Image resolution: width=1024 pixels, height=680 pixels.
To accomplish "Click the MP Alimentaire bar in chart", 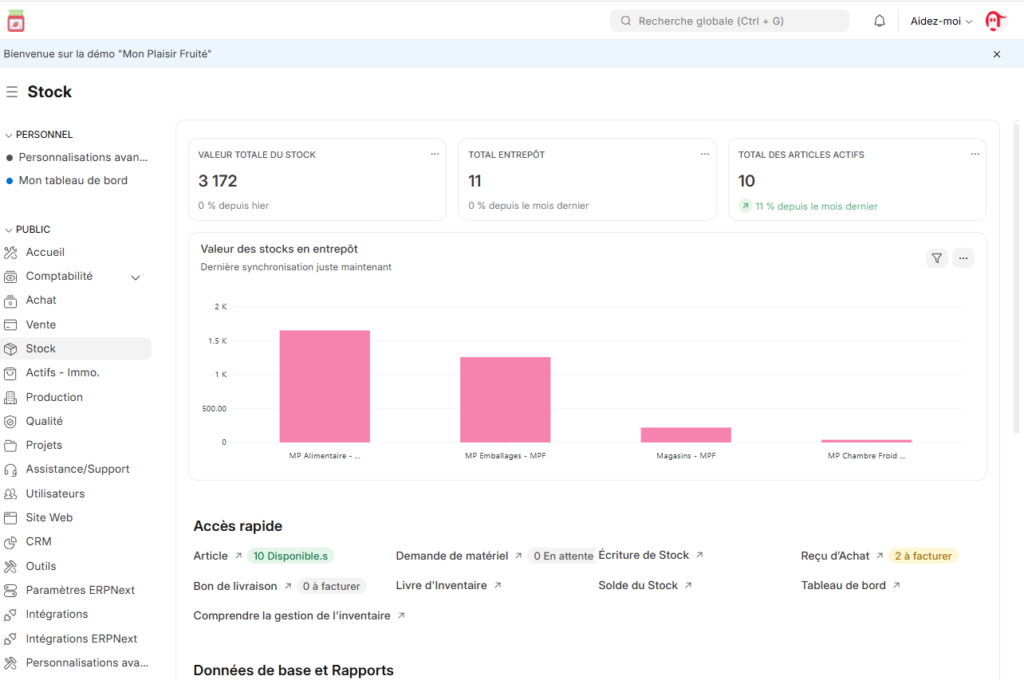I will click(x=324, y=386).
